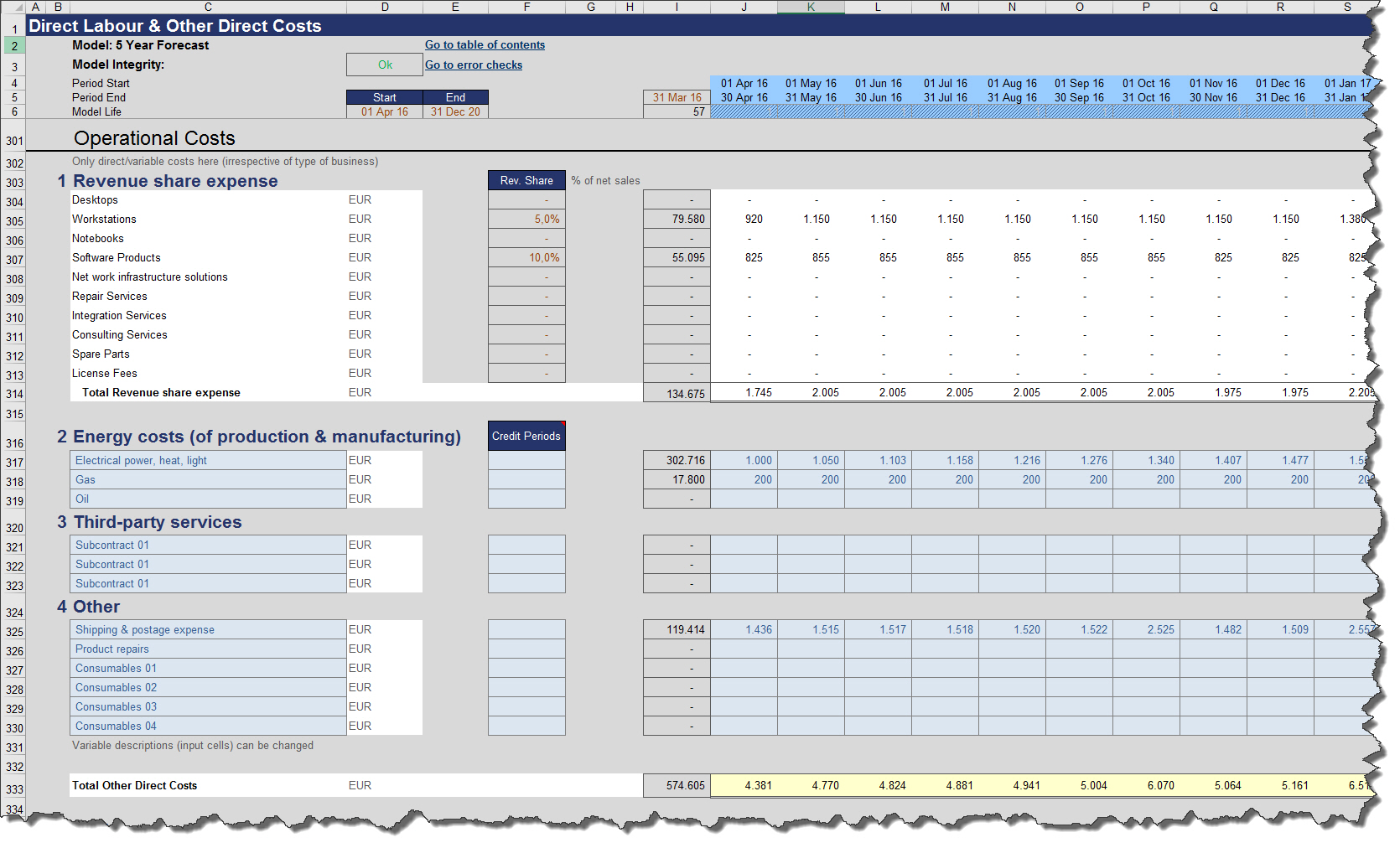Select column D header
Viewport: 1400px width, 848px height.
385,7
